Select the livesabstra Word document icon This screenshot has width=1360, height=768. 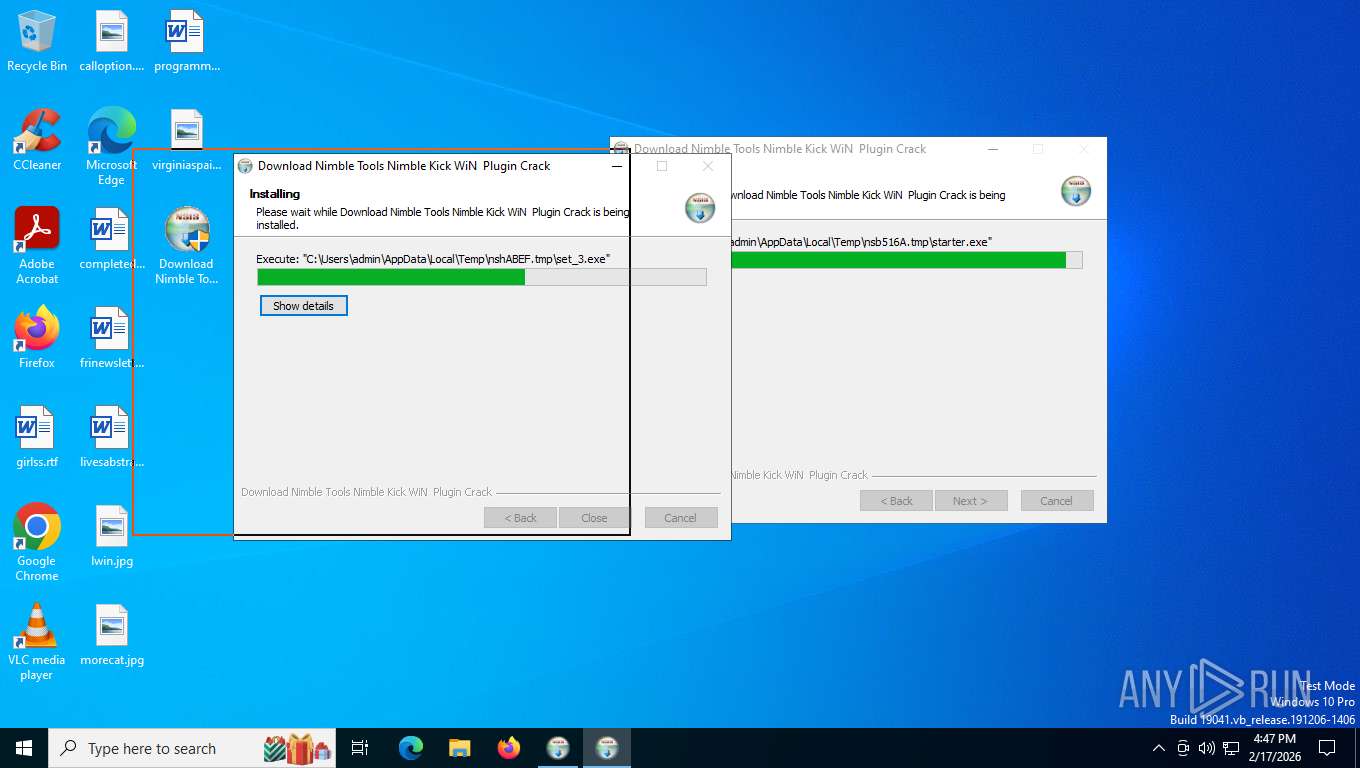pyautogui.click(x=111, y=437)
